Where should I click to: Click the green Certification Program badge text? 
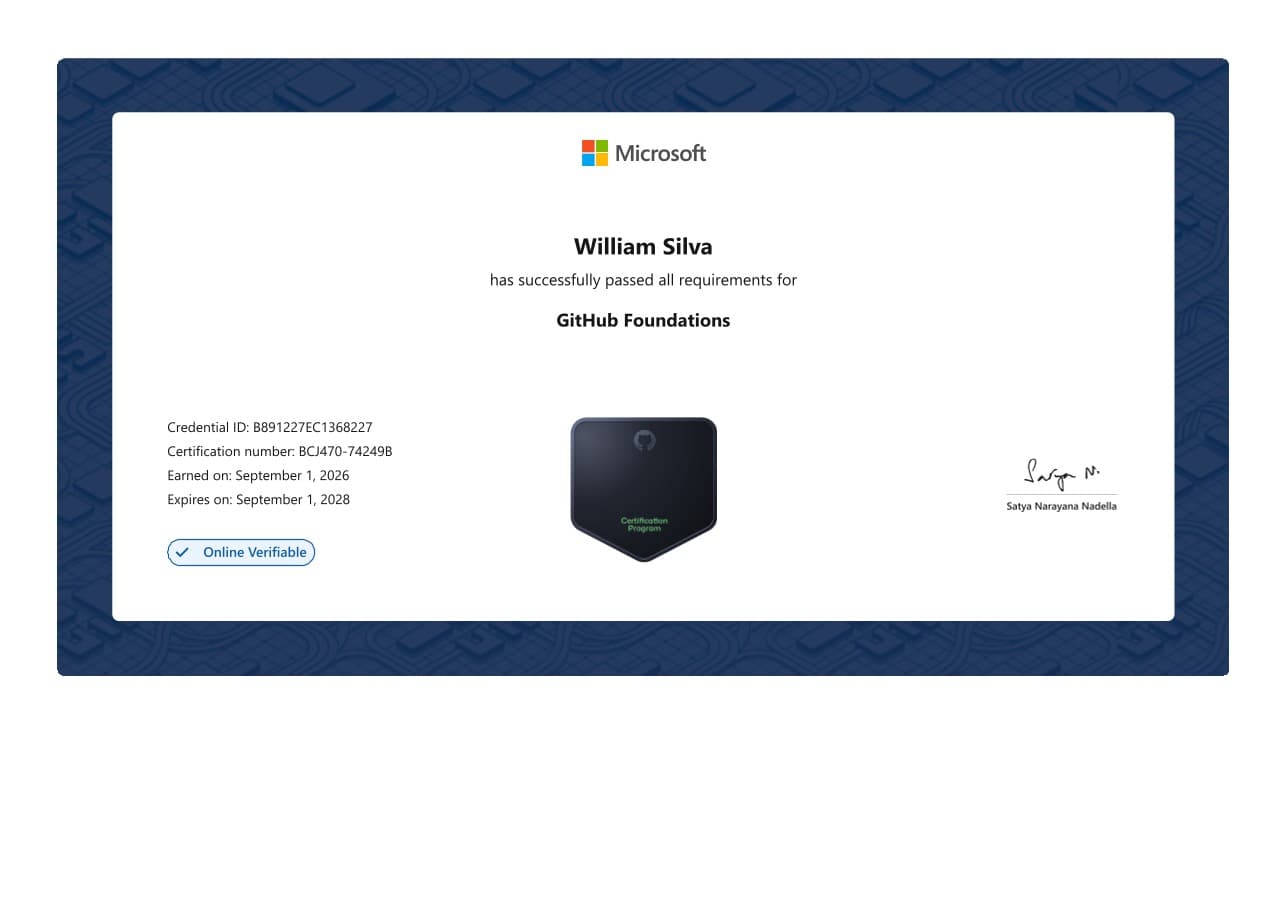click(644, 524)
